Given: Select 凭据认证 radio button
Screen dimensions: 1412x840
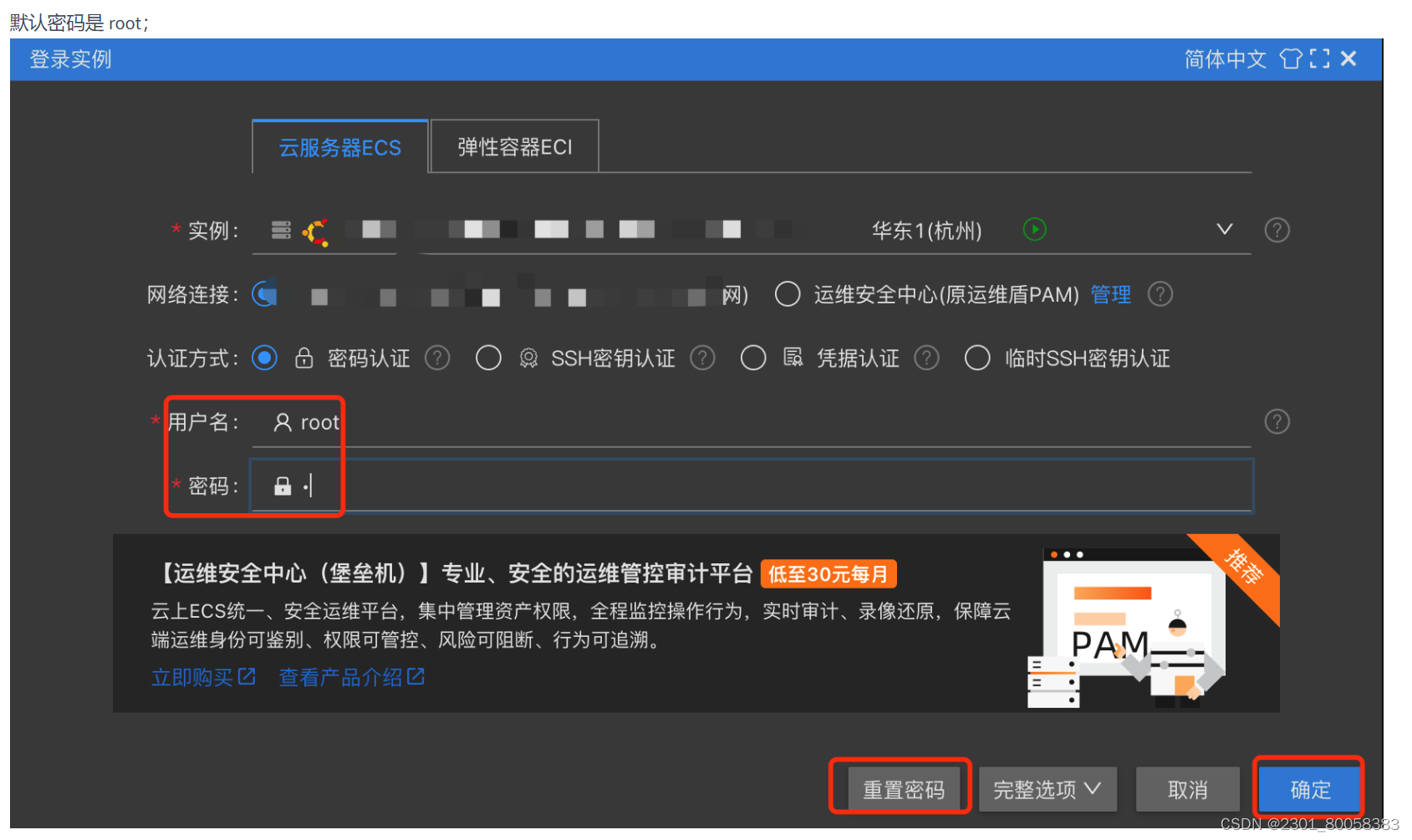Looking at the screenshot, I should pyautogui.click(x=753, y=359).
